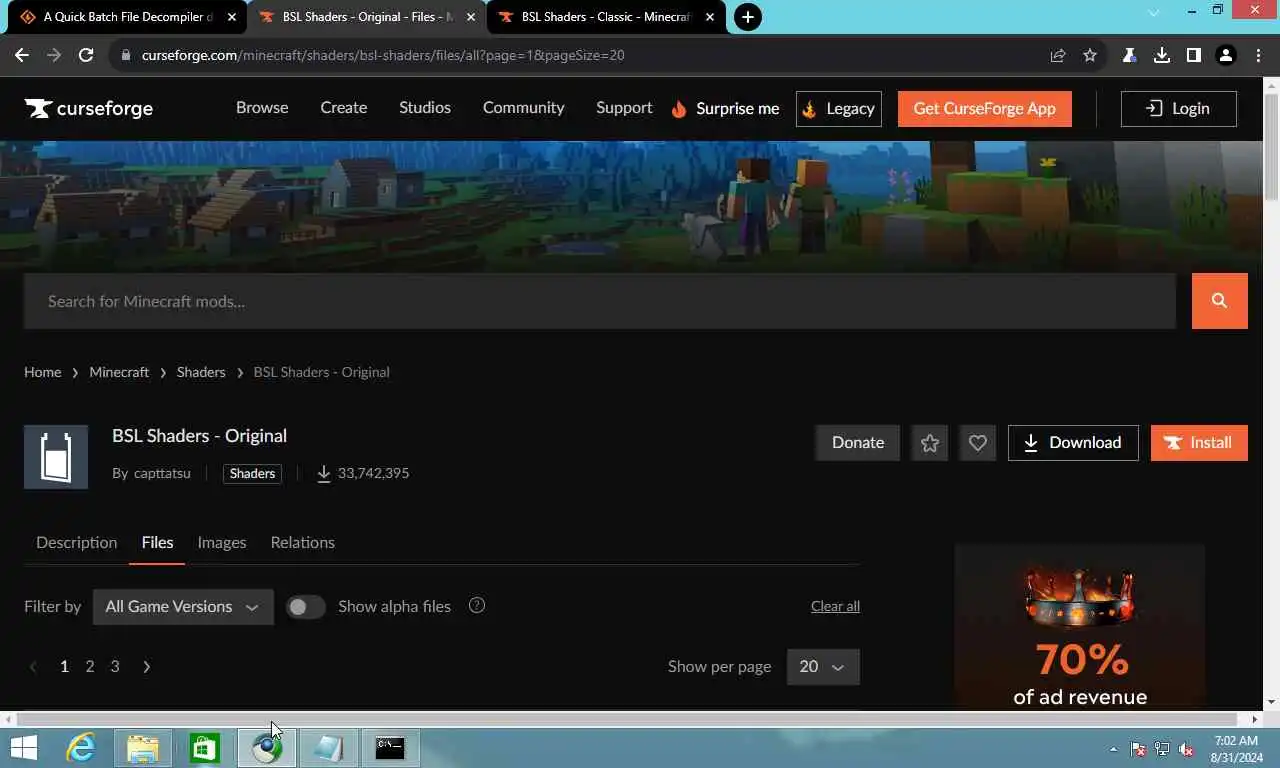1280x768 pixels.
Task: Open File Explorer from taskbar
Action: [142, 748]
